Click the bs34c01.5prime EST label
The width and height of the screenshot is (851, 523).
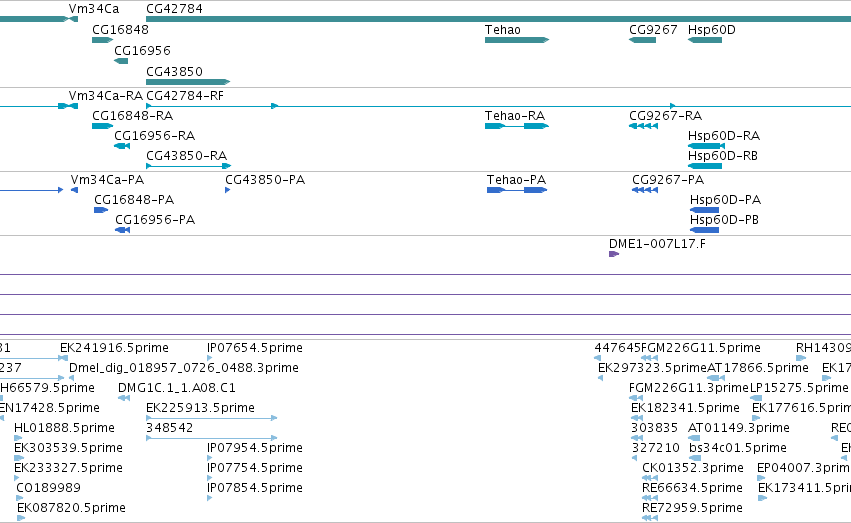pos(738,448)
